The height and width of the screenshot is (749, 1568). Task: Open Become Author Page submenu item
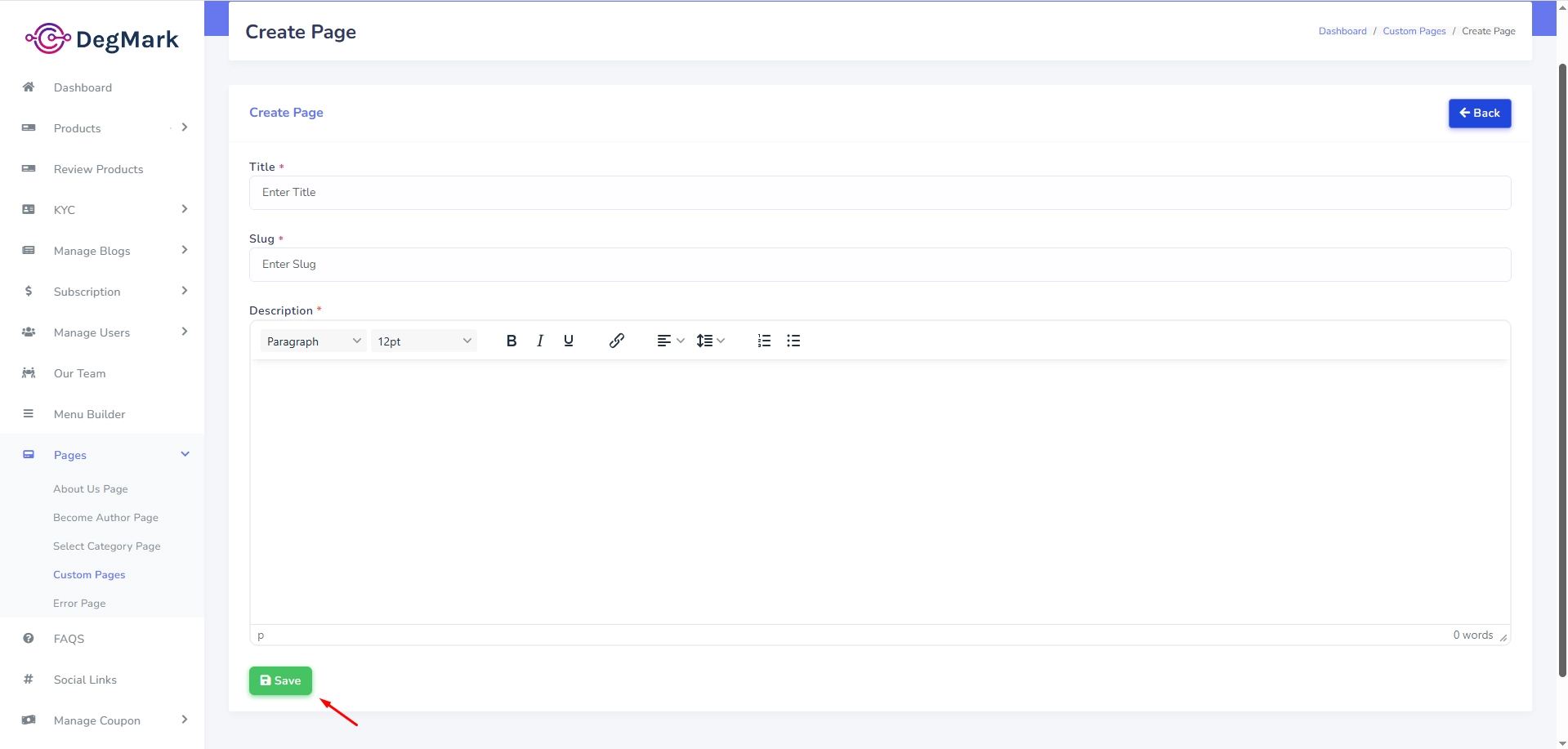point(106,517)
